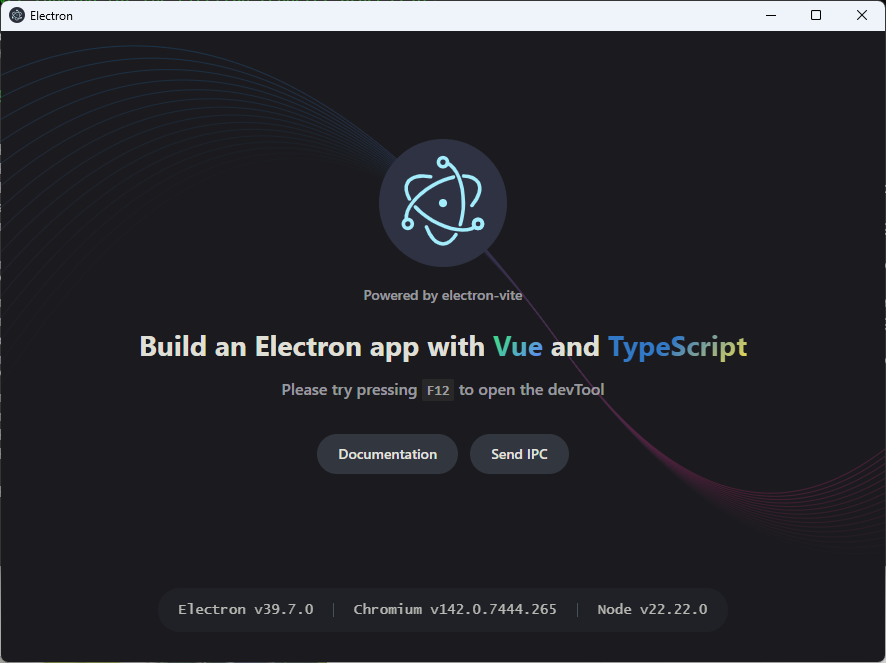Close the Electron window
Image resolution: width=886 pixels, height=663 pixels.
(862, 15)
